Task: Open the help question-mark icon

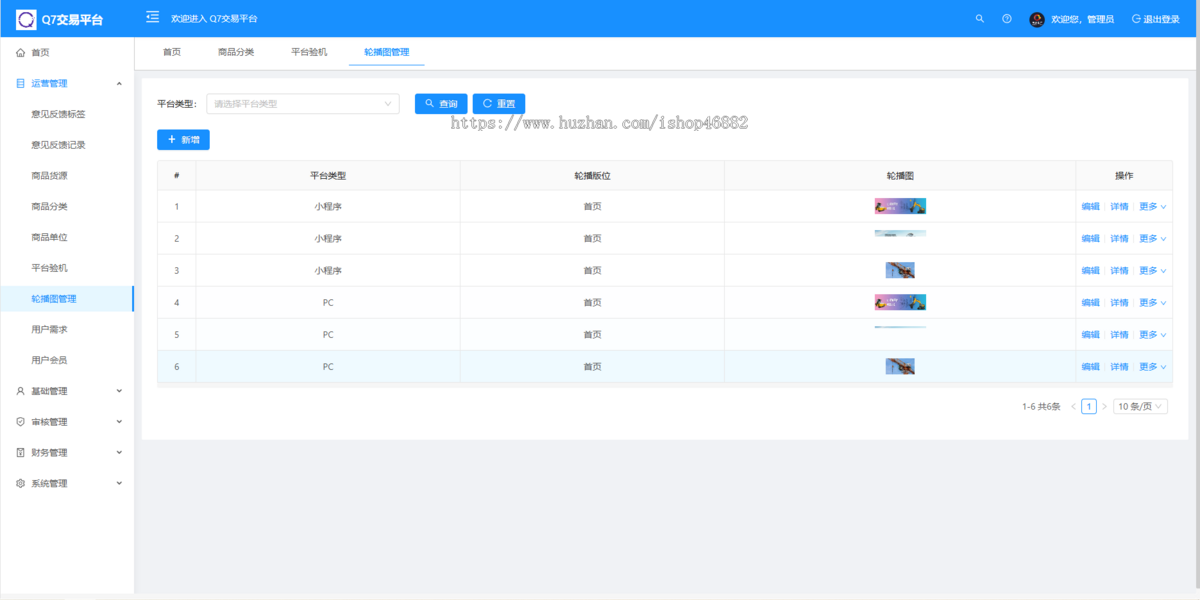Action: pos(1007,19)
